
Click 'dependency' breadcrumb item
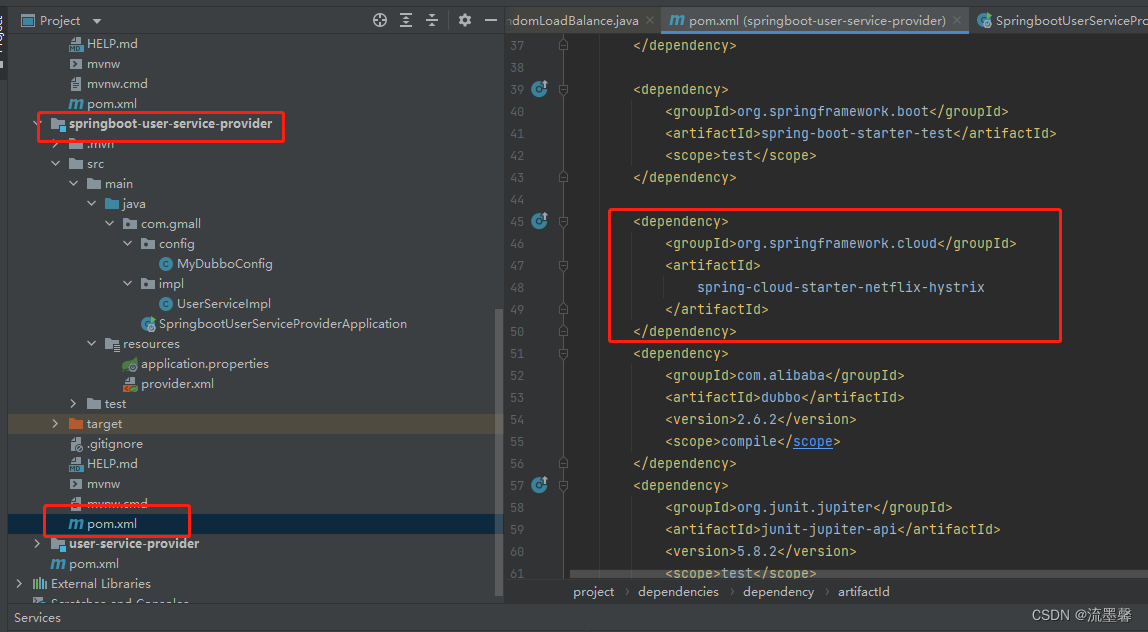click(x=778, y=592)
